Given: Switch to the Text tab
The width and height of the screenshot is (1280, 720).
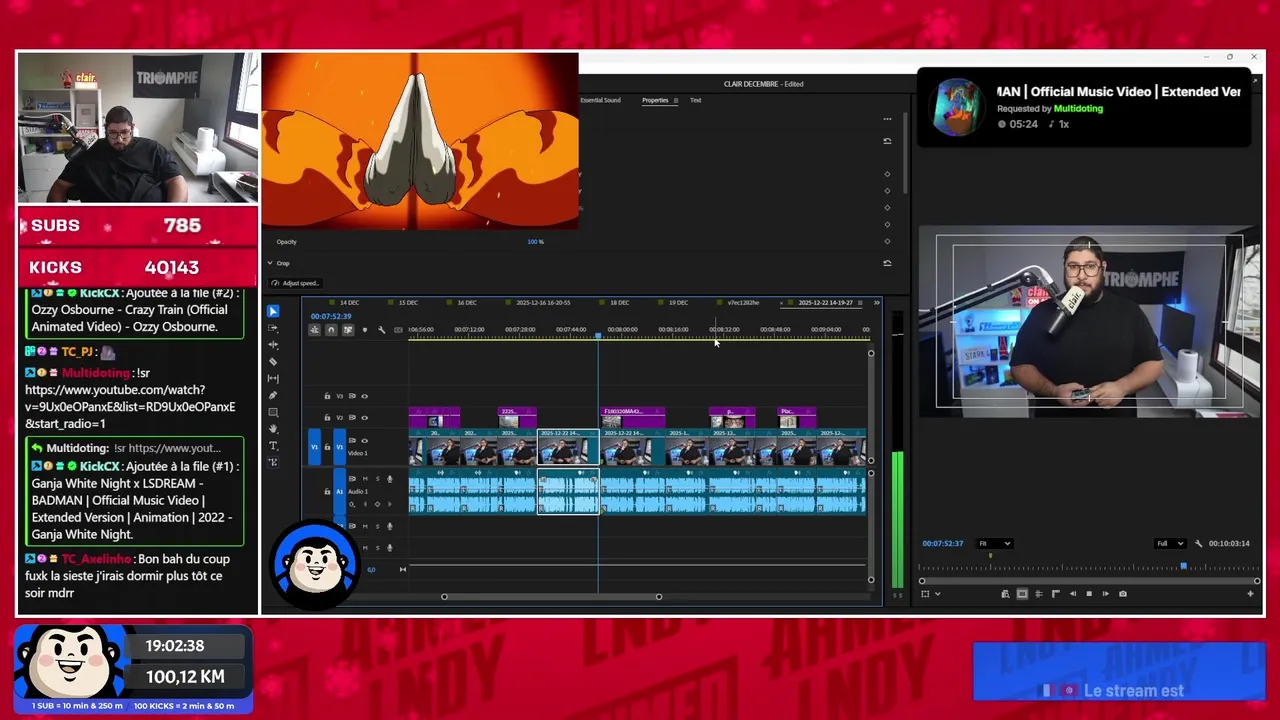Looking at the screenshot, I should point(695,100).
